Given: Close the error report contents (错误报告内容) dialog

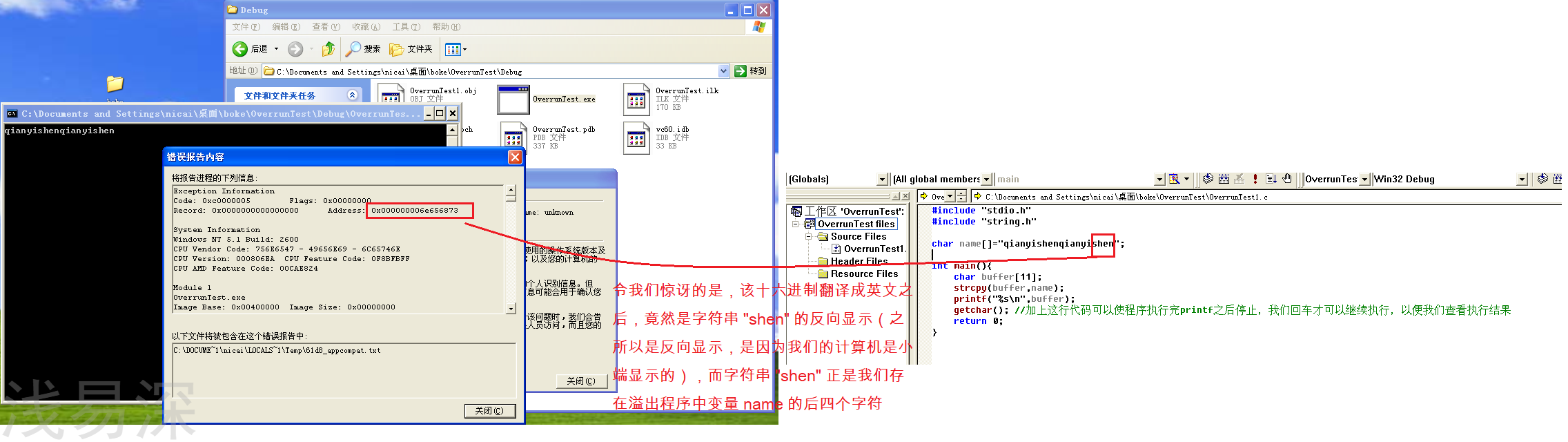Looking at the screenshot, I should [515, 157].
